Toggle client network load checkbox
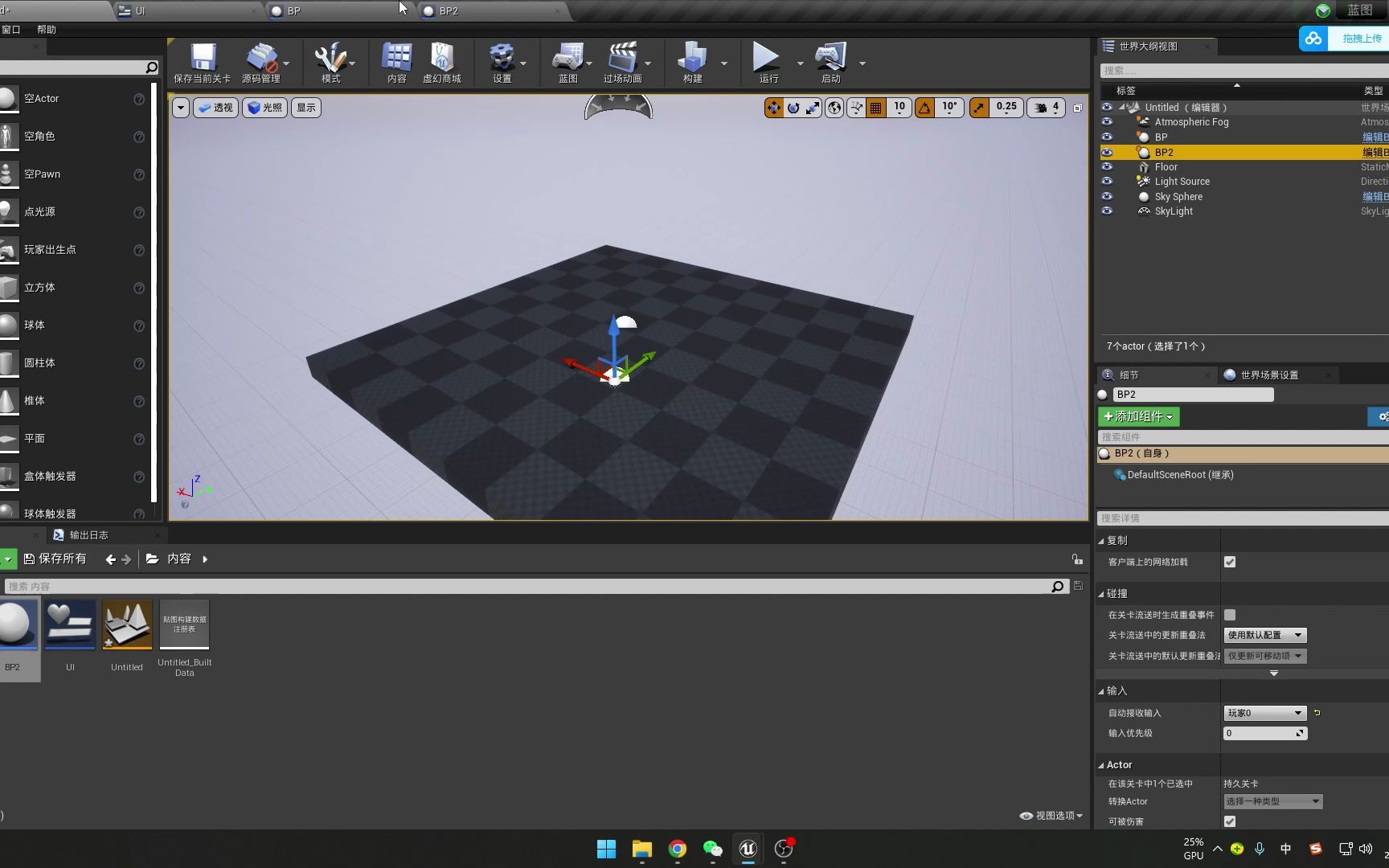1389x868 pixels. [x=1230, y=562]
